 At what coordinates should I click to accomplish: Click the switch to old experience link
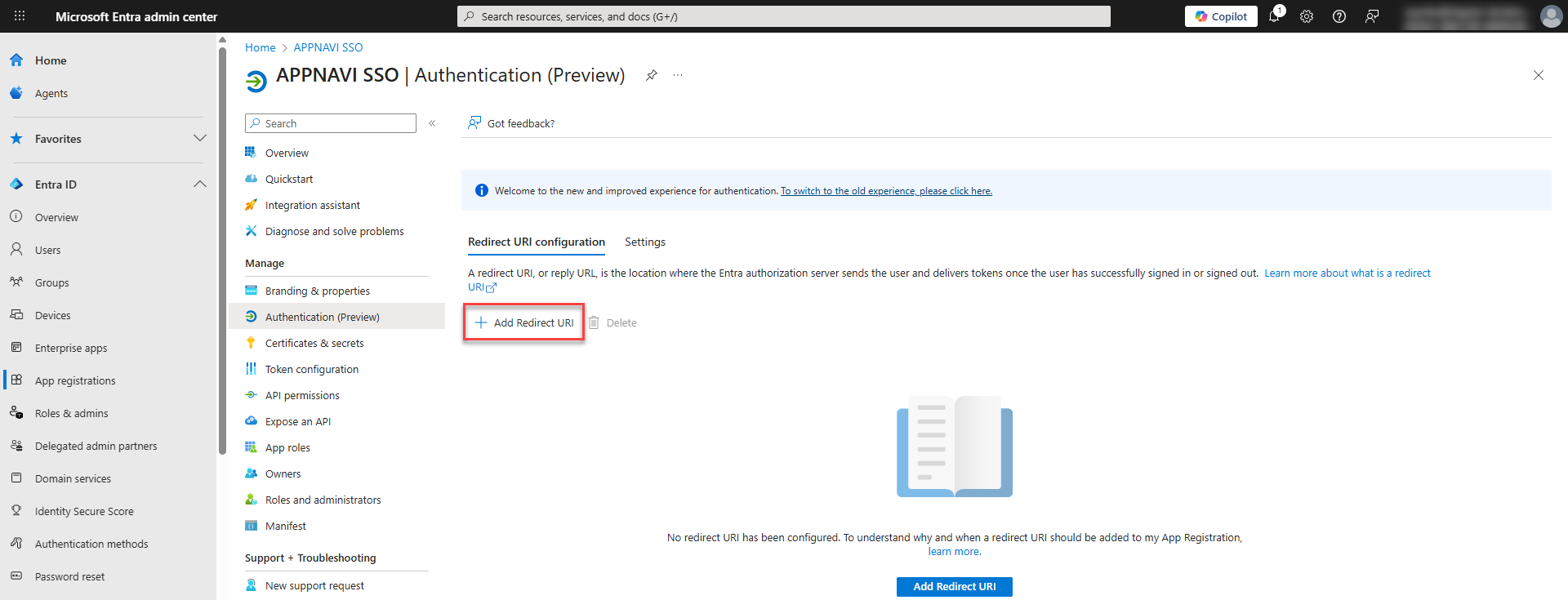click(886, 191)
